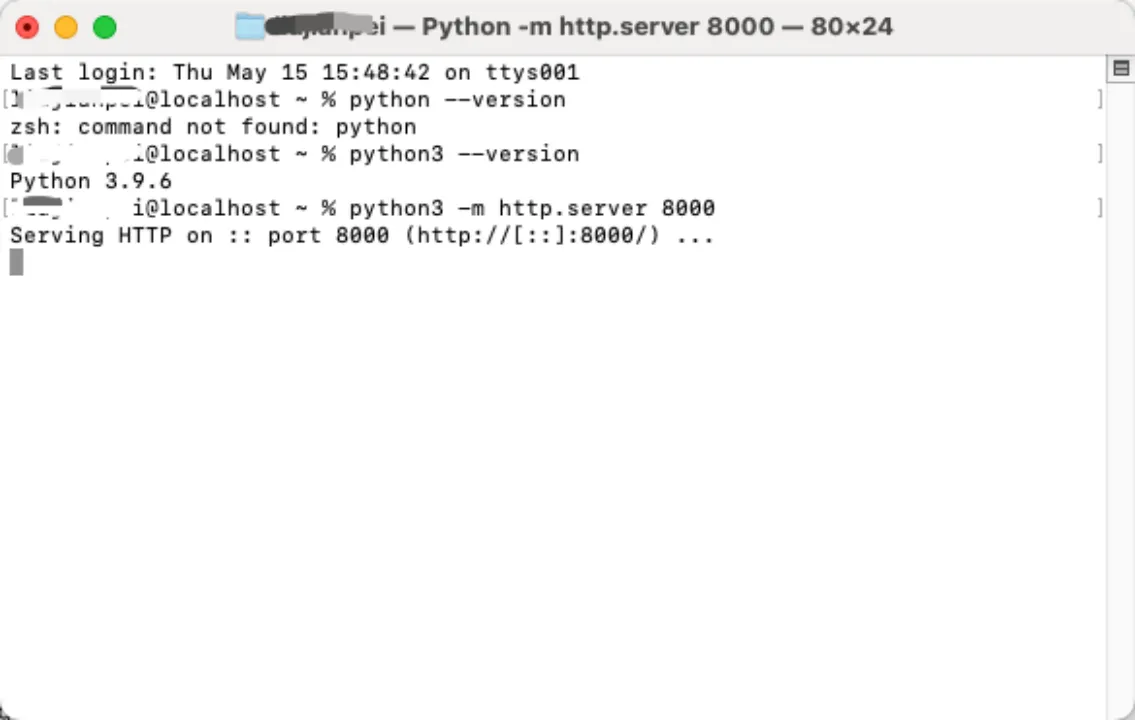
Task: Click right bracket mark beside http.server command
Action: 1100,208
